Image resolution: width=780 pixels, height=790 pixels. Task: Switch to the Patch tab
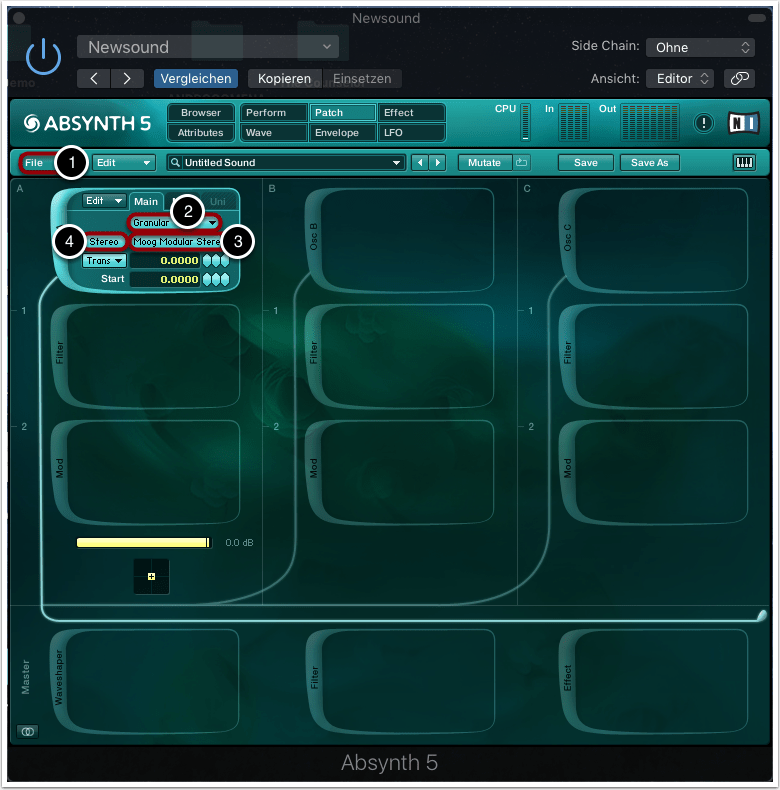pos(343,113)
